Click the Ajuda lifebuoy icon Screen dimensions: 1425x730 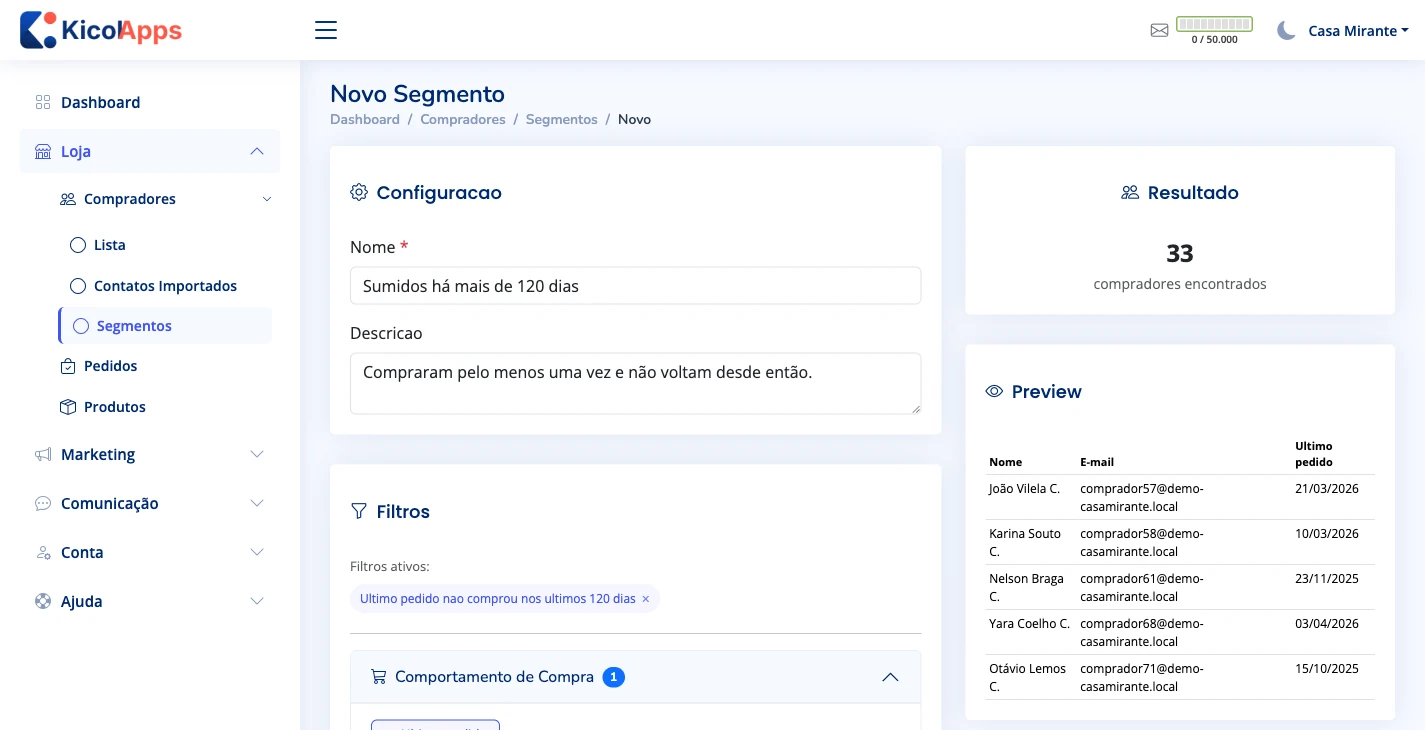coord(43,601)
